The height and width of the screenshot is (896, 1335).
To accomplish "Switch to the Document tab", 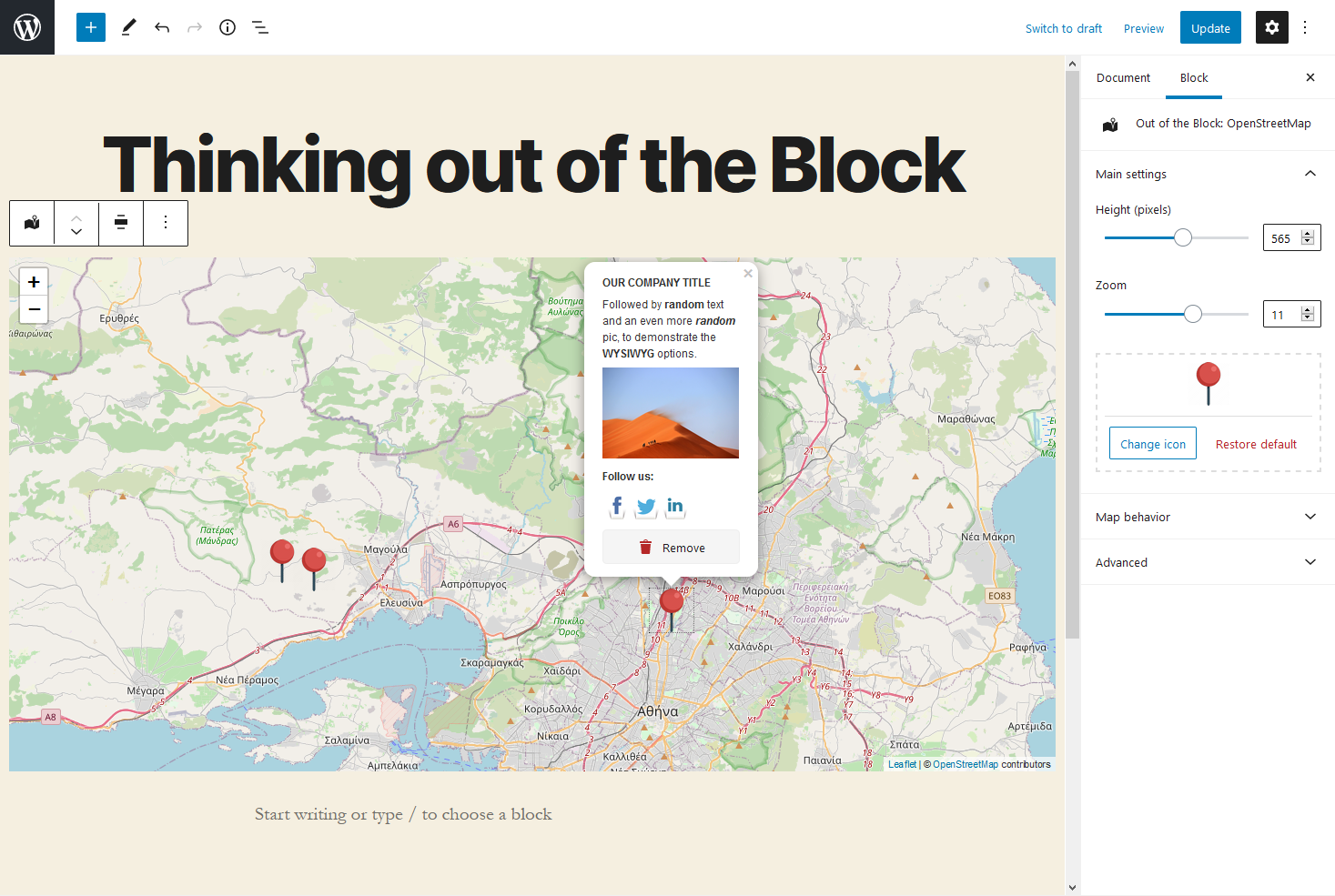I will (x=1123, y=77).
